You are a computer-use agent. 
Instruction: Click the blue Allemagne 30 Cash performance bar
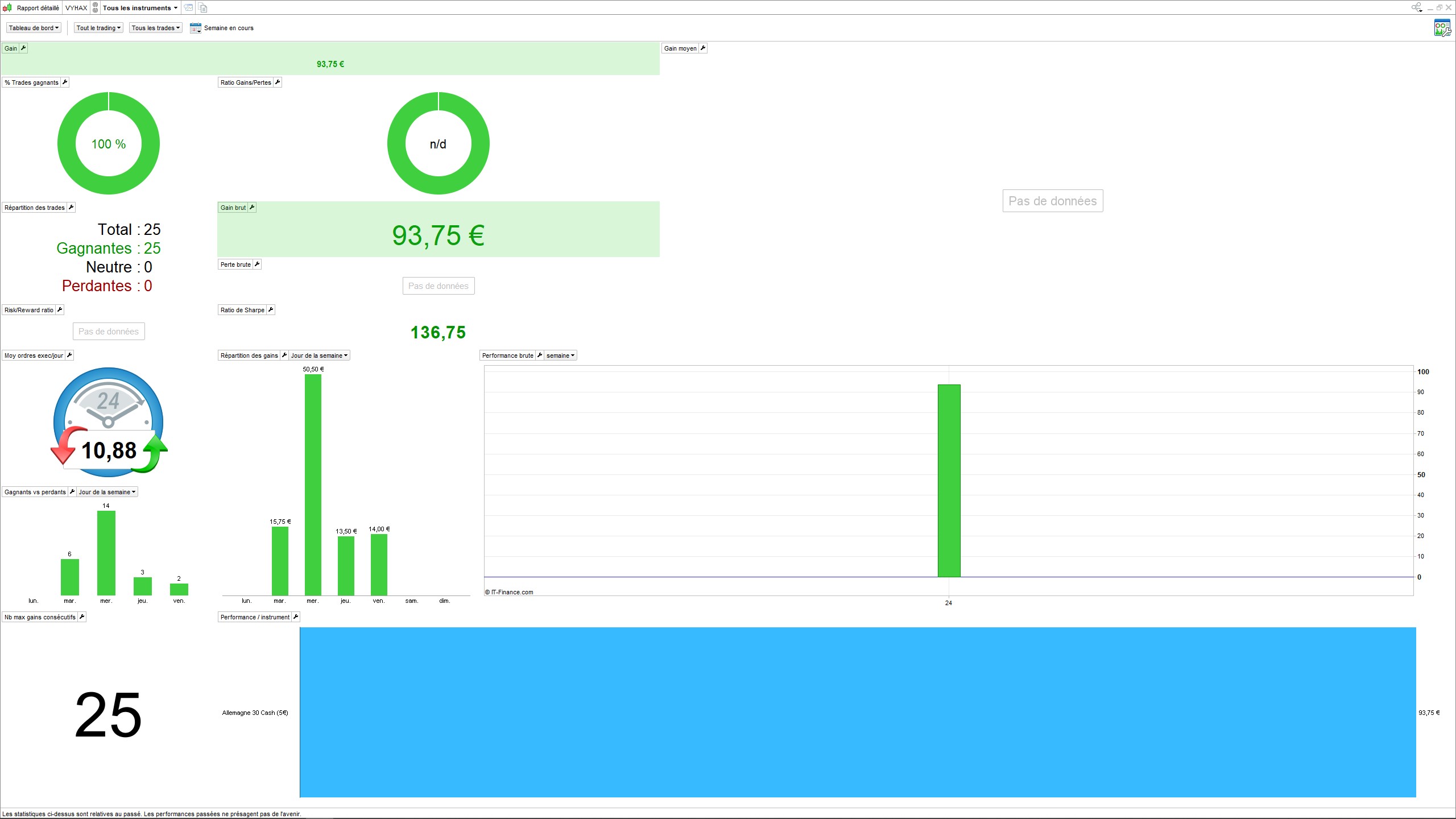[857, 712]
